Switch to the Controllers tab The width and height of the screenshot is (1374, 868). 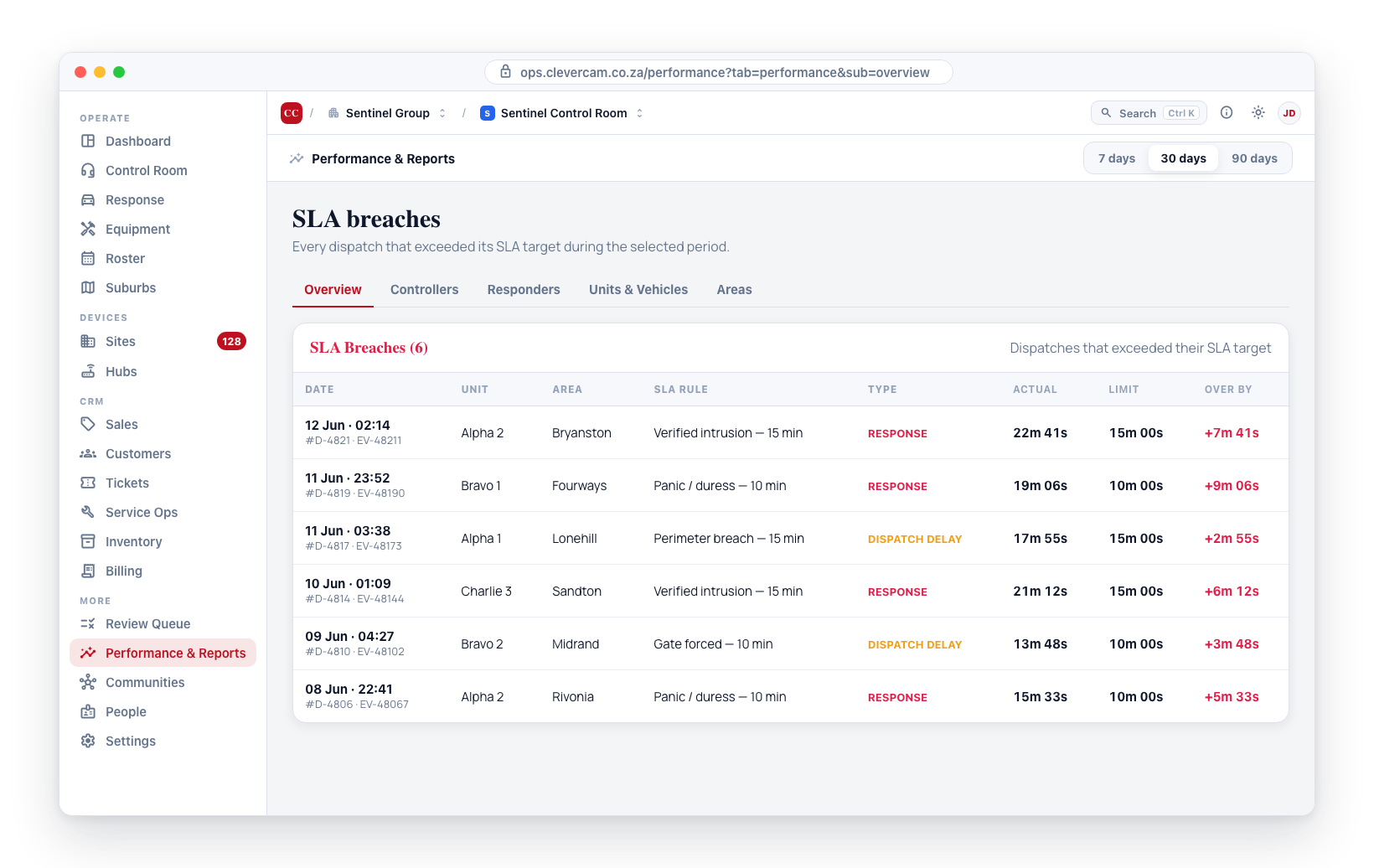[425, 290]
